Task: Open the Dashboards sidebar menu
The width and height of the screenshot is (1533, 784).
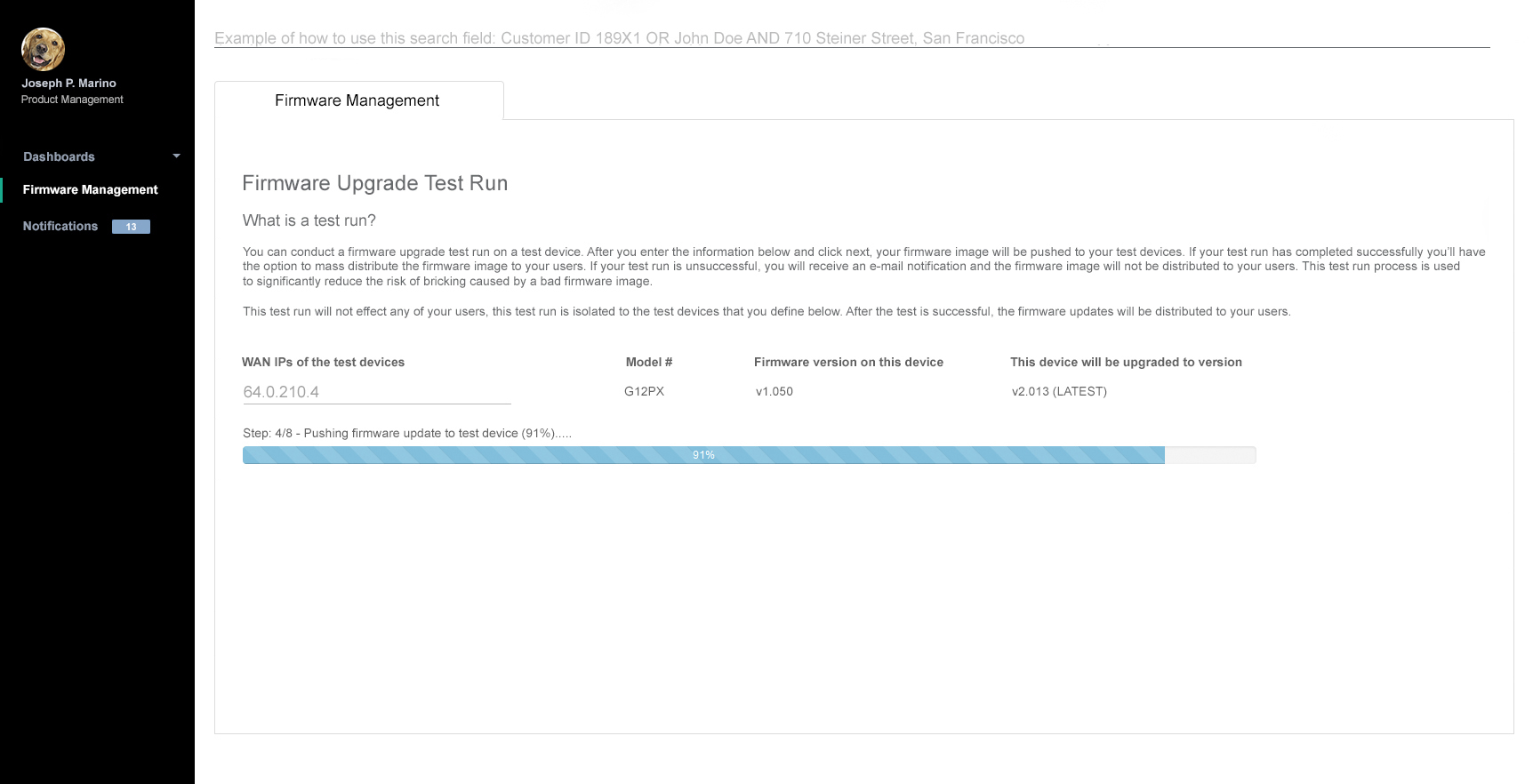Action: tap(59, 156)
